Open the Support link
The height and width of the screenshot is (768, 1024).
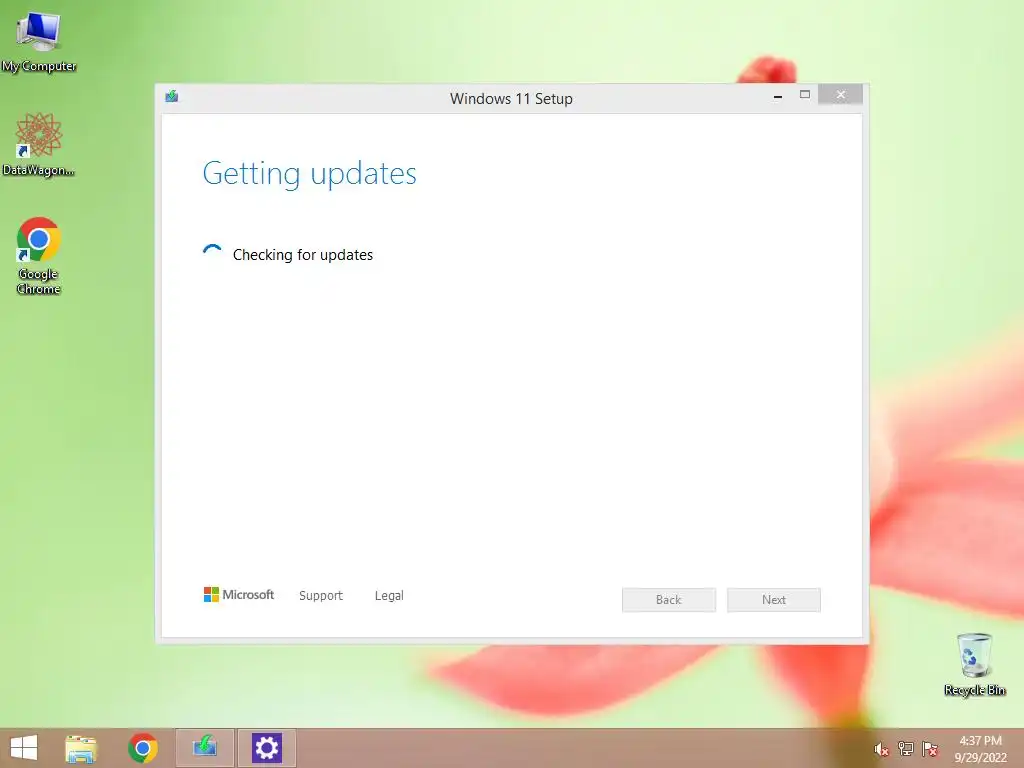pos(321,596)
